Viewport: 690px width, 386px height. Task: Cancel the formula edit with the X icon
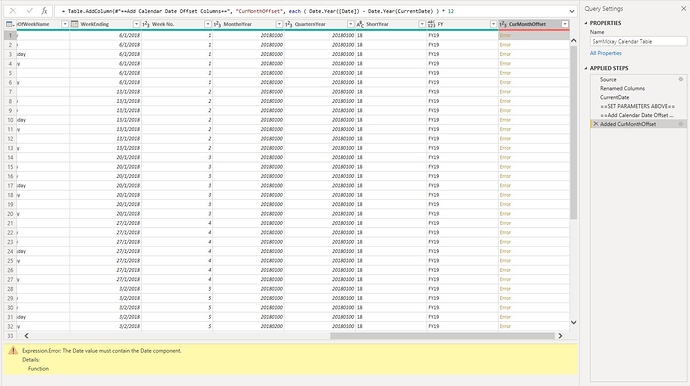(x=13, y=11)
